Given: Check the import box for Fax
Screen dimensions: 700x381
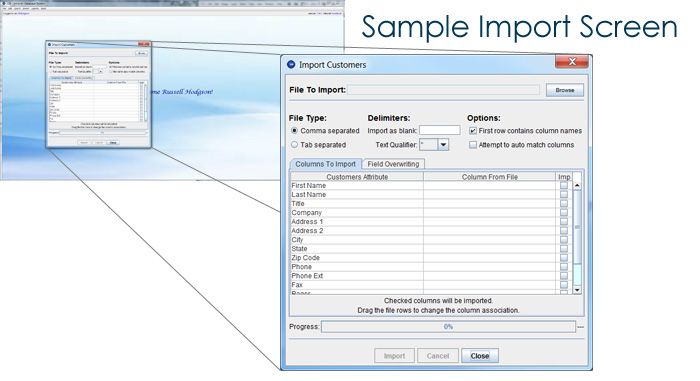Looking at the screenshot, I should (x=564, y=285).
